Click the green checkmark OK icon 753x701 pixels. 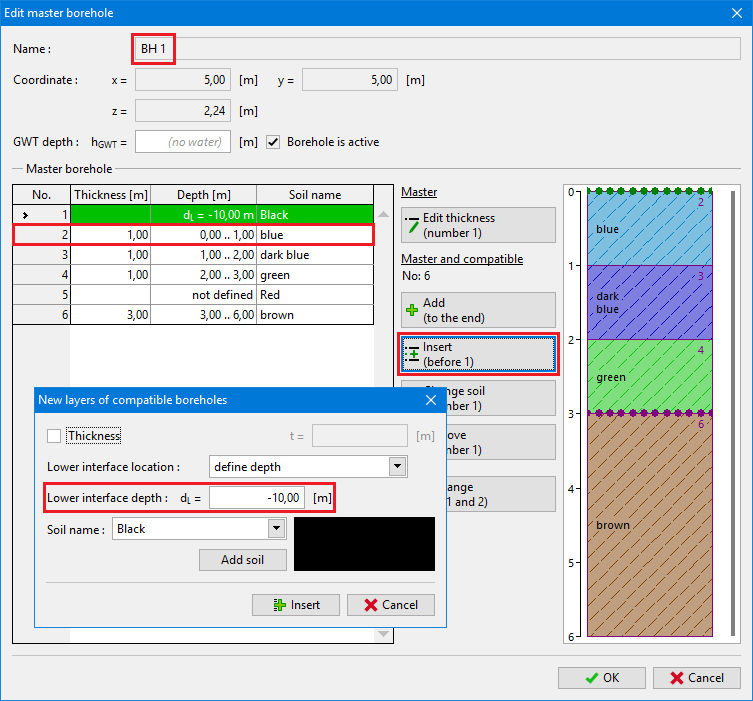pyautogui.click(x=593, y=678)
